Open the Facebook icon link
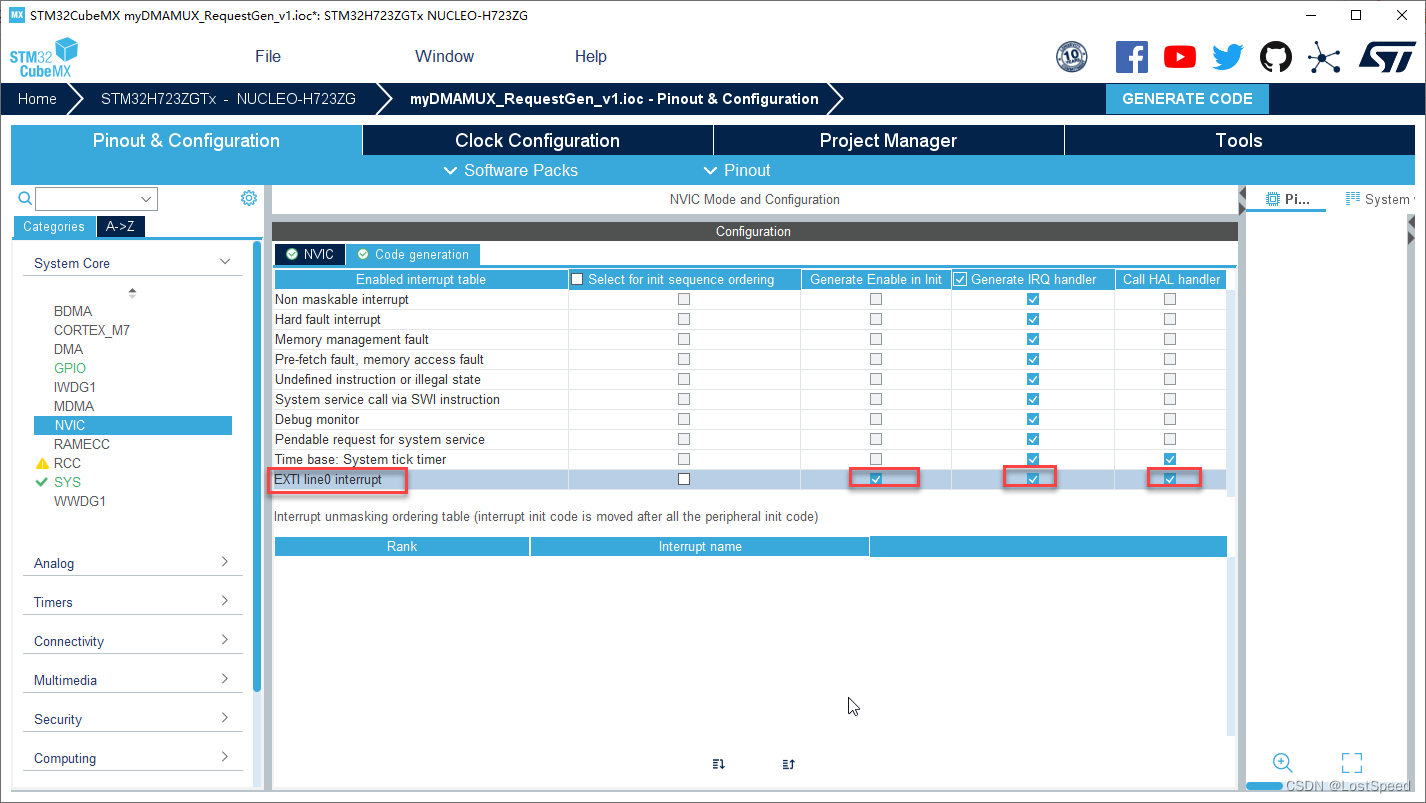Image resolution: width=1426 pixels, height=803 pixels. point(1131,57)
